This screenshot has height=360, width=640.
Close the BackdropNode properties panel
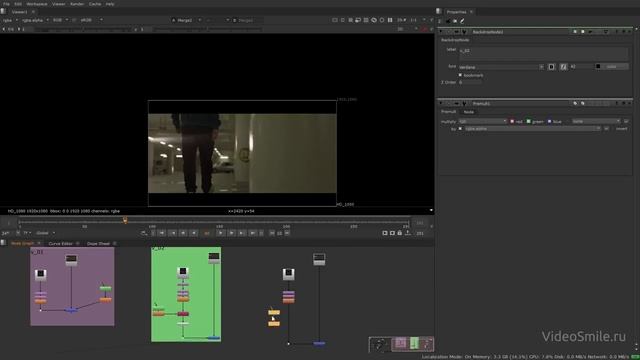point(629,32)
